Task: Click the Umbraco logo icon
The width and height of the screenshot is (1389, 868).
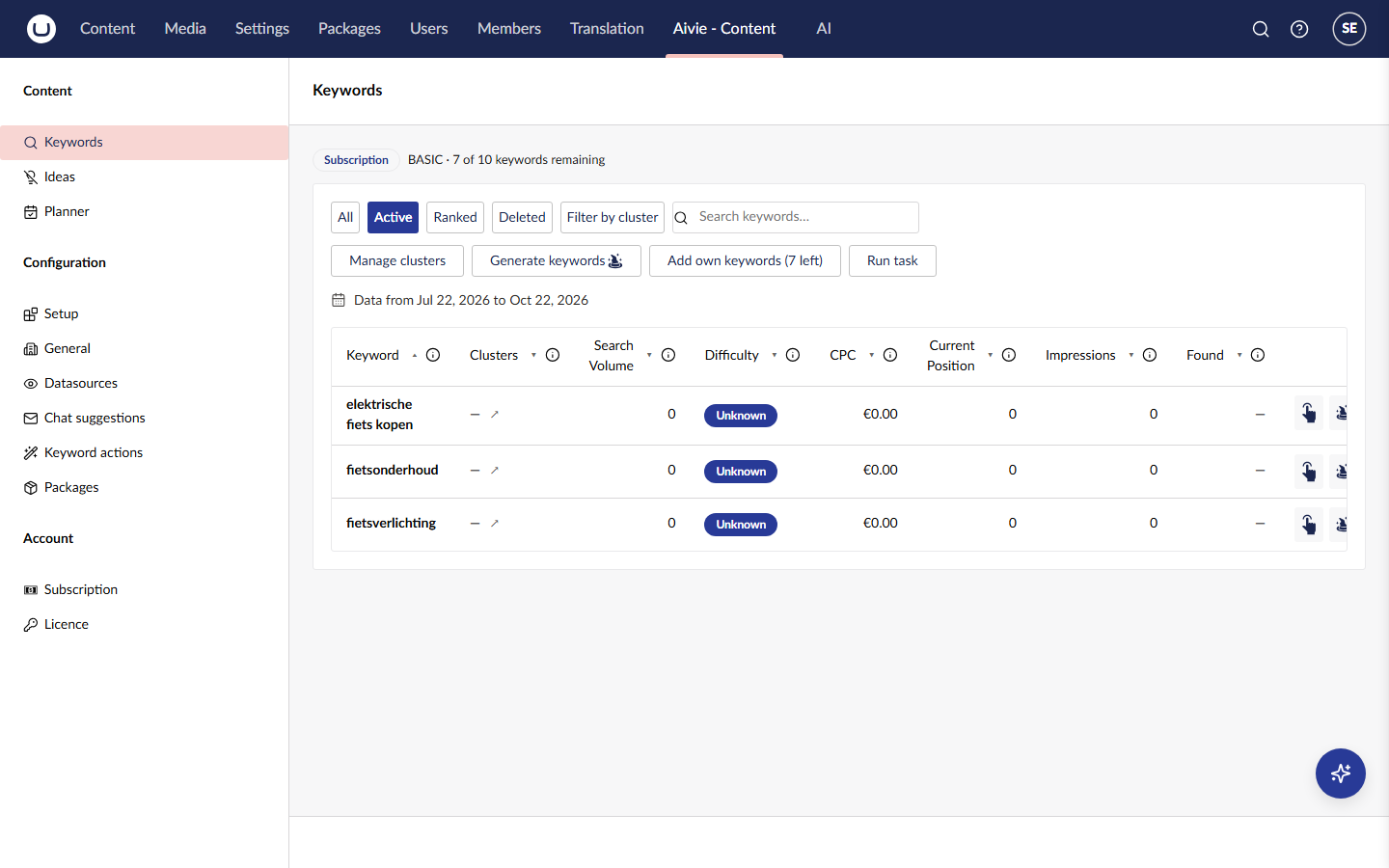Action: click(x=41, y=29)
